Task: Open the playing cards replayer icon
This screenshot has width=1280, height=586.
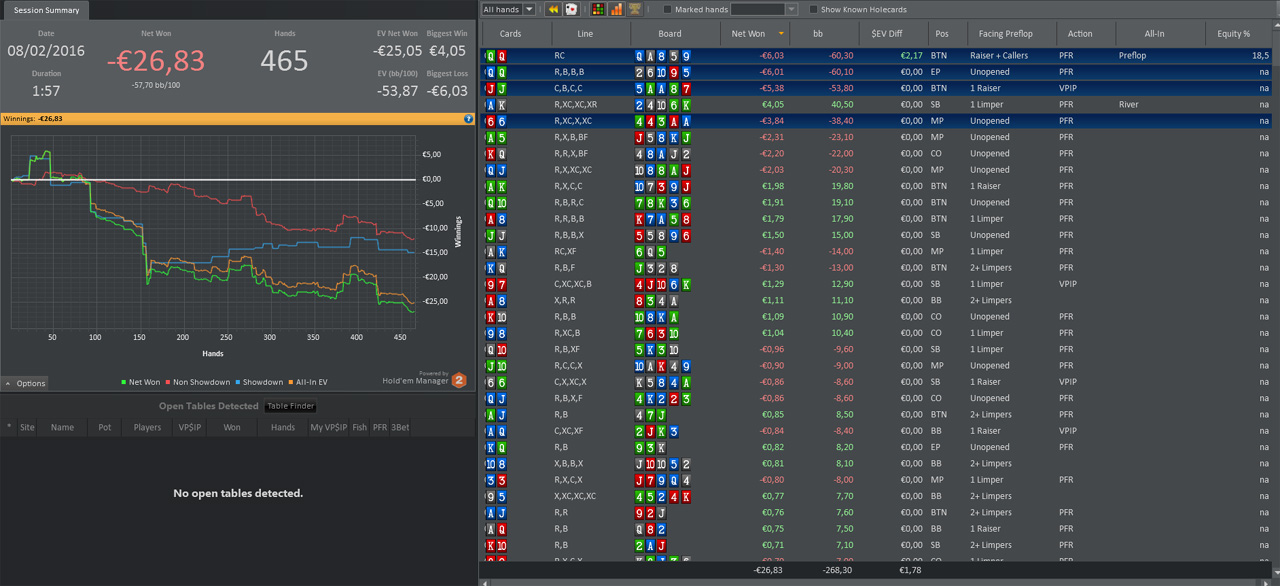Action: pyautogui.click(x=571, y=9)
